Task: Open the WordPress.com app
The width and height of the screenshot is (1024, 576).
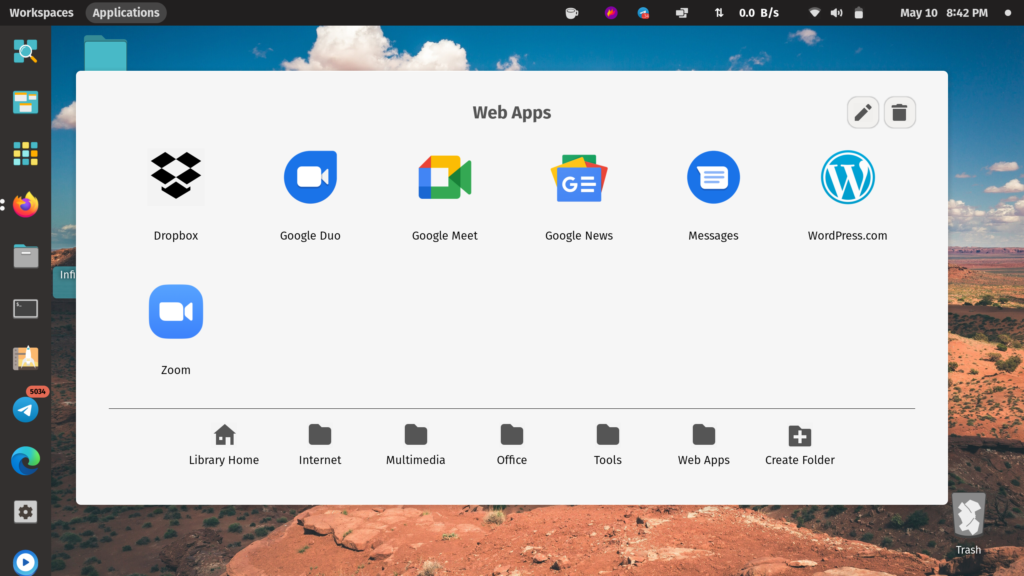Action: (848, 177)
